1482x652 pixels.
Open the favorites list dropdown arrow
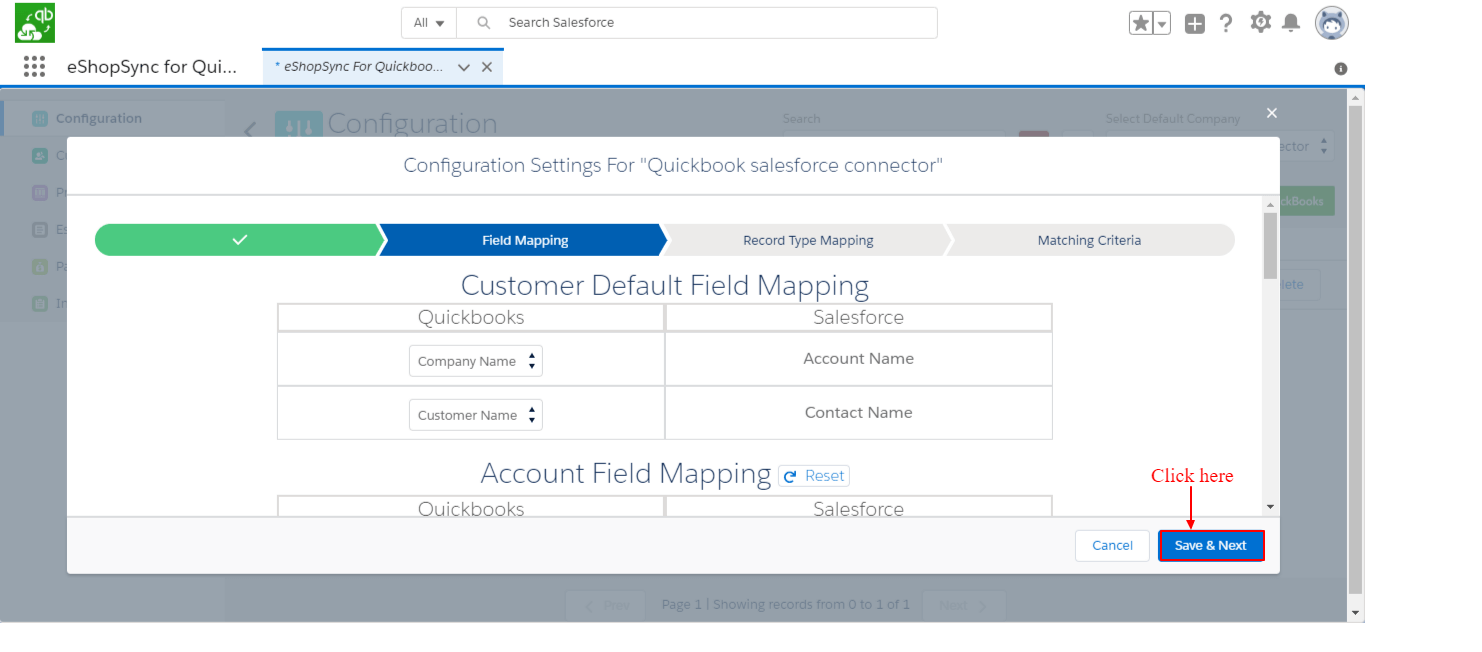tap(1162, 24)
